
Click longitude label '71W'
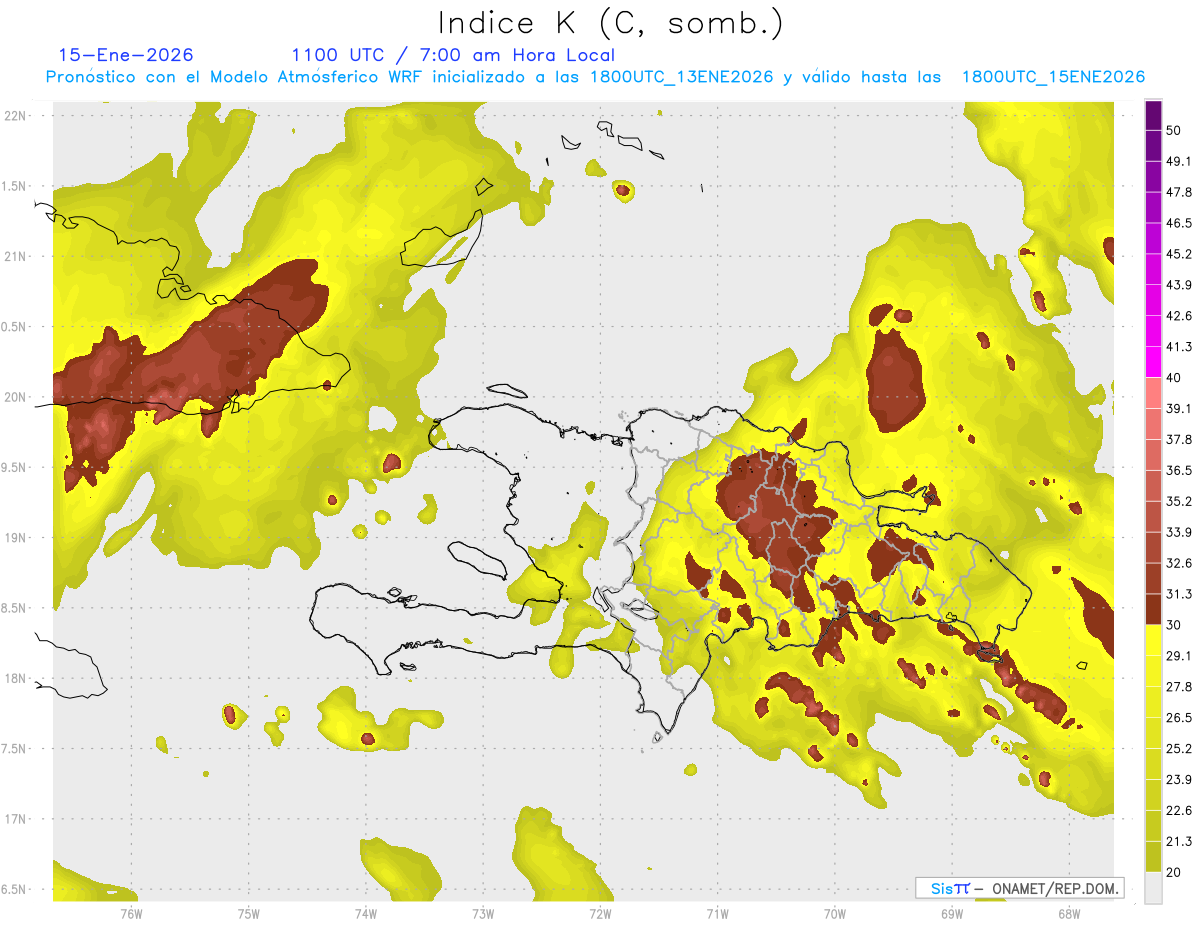(717, 913)
